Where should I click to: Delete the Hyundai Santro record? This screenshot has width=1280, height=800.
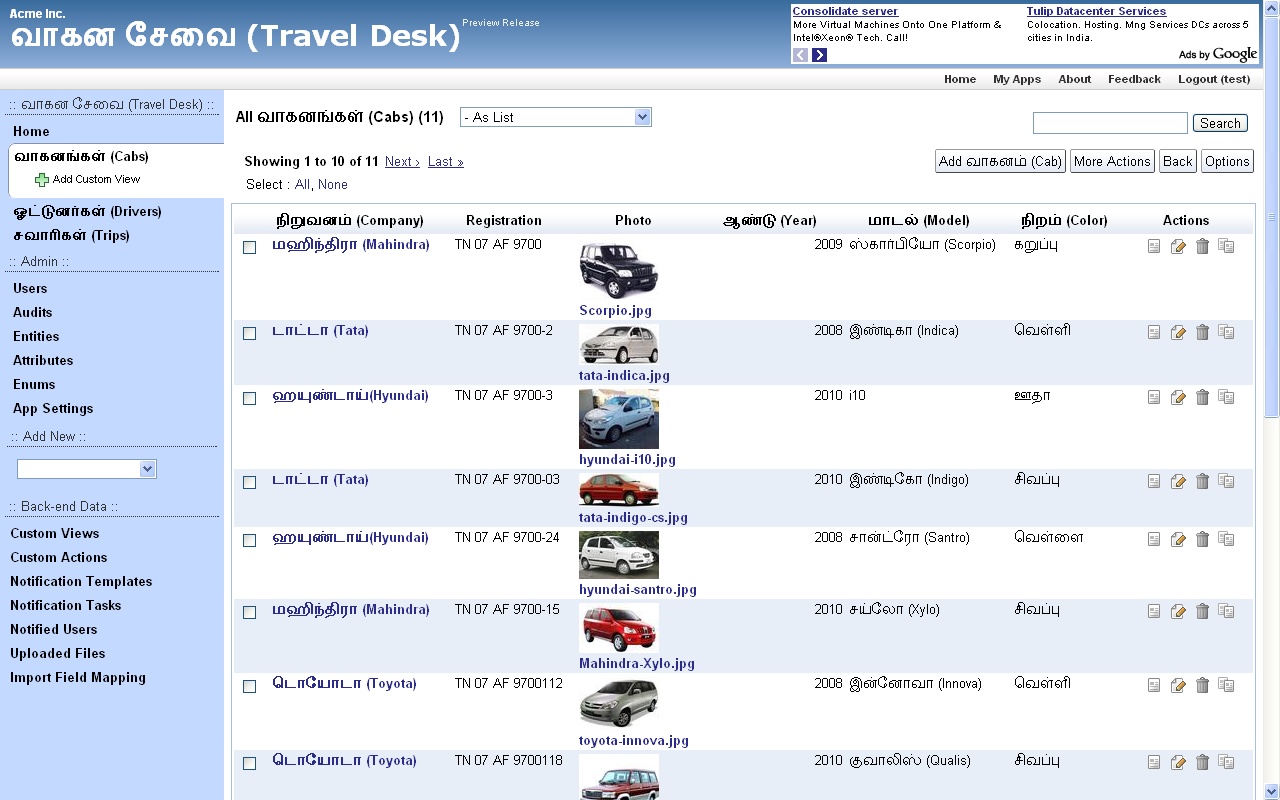[x=1202, y=539]
